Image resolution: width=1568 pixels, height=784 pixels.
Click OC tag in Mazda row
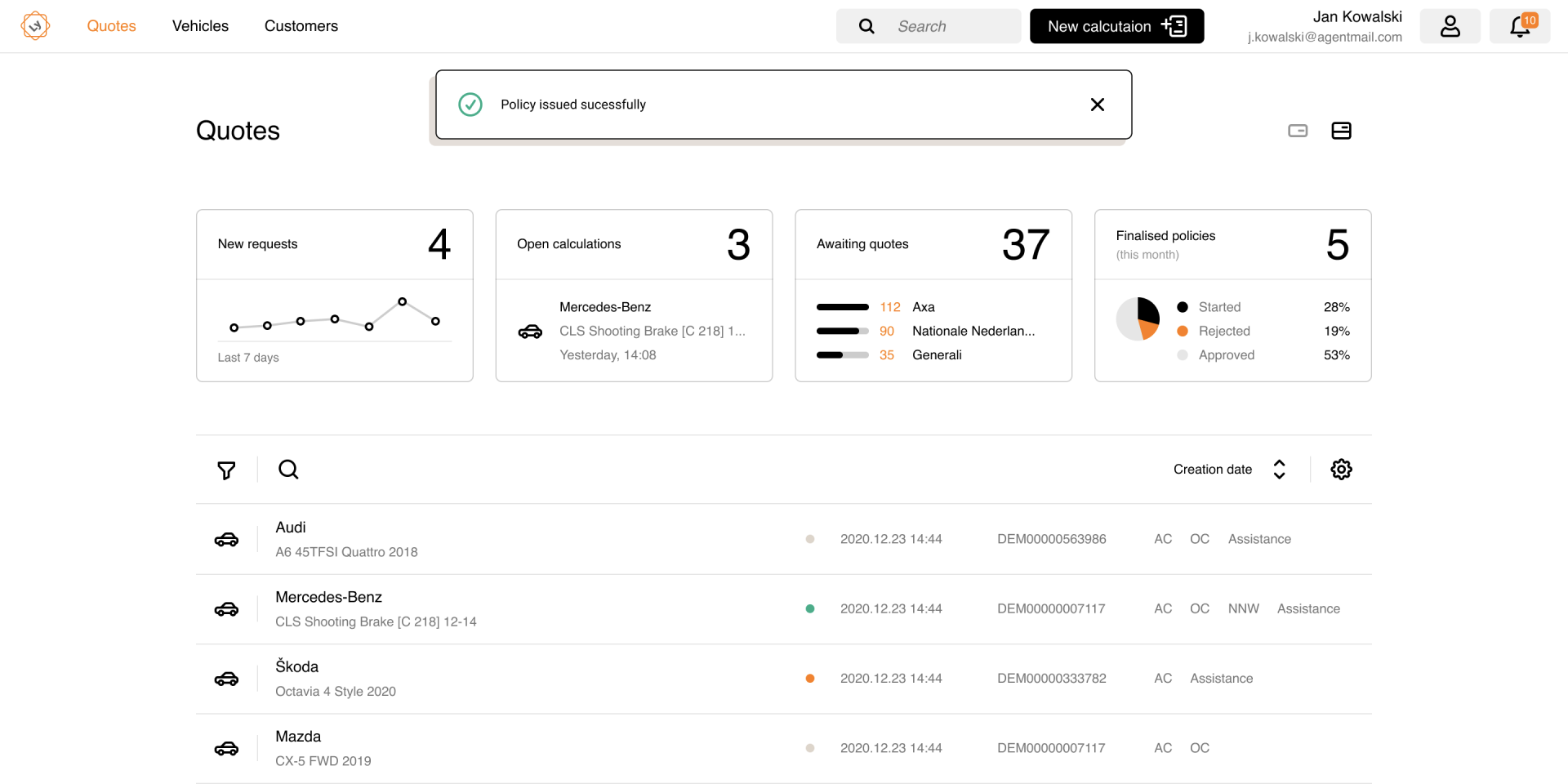(x=1200, y=748)
